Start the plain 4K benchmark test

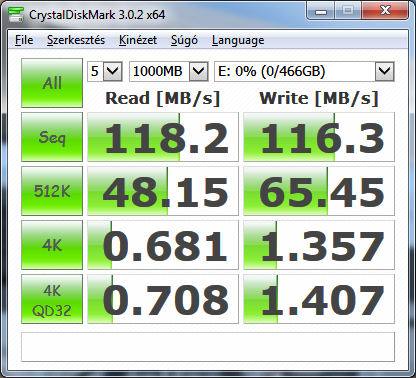click(52, 245)
